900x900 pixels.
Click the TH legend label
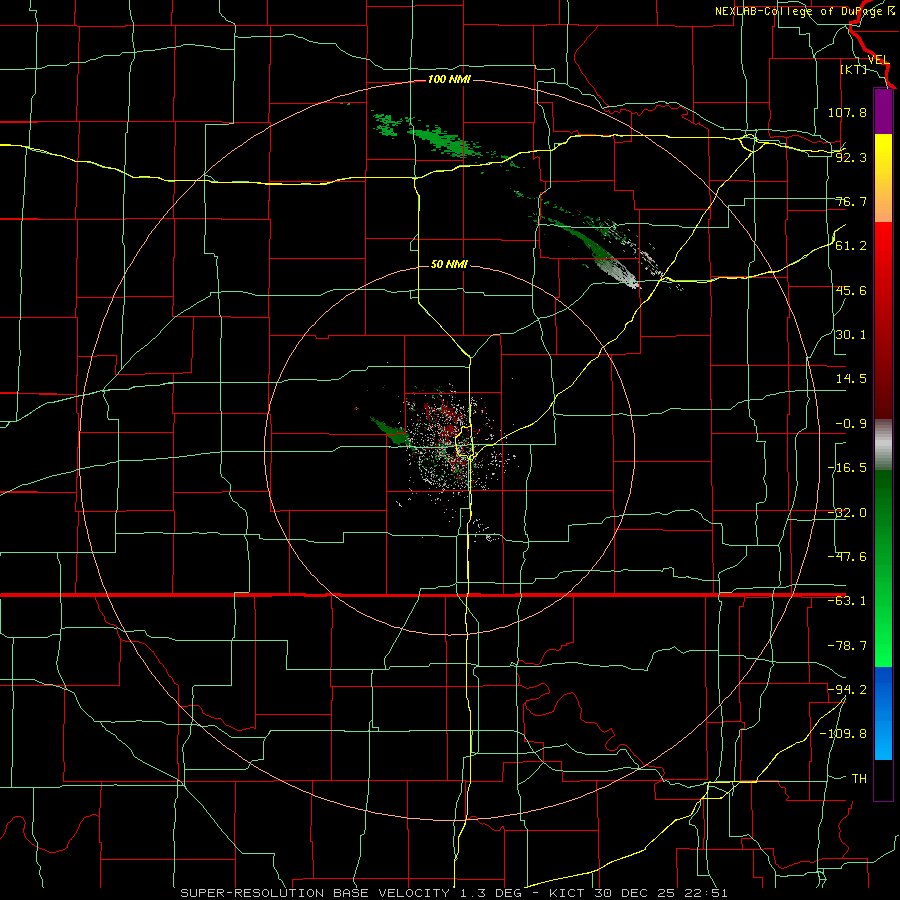tap(859, 778)
